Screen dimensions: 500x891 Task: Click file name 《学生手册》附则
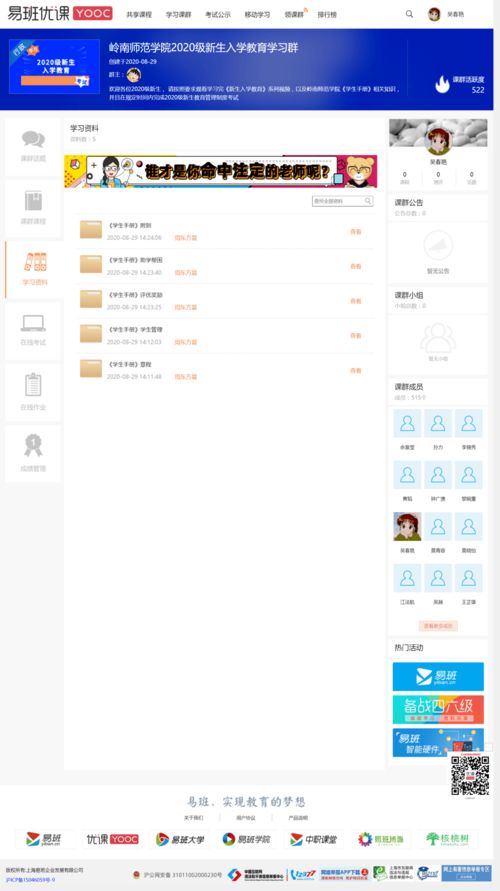point(130,226)
